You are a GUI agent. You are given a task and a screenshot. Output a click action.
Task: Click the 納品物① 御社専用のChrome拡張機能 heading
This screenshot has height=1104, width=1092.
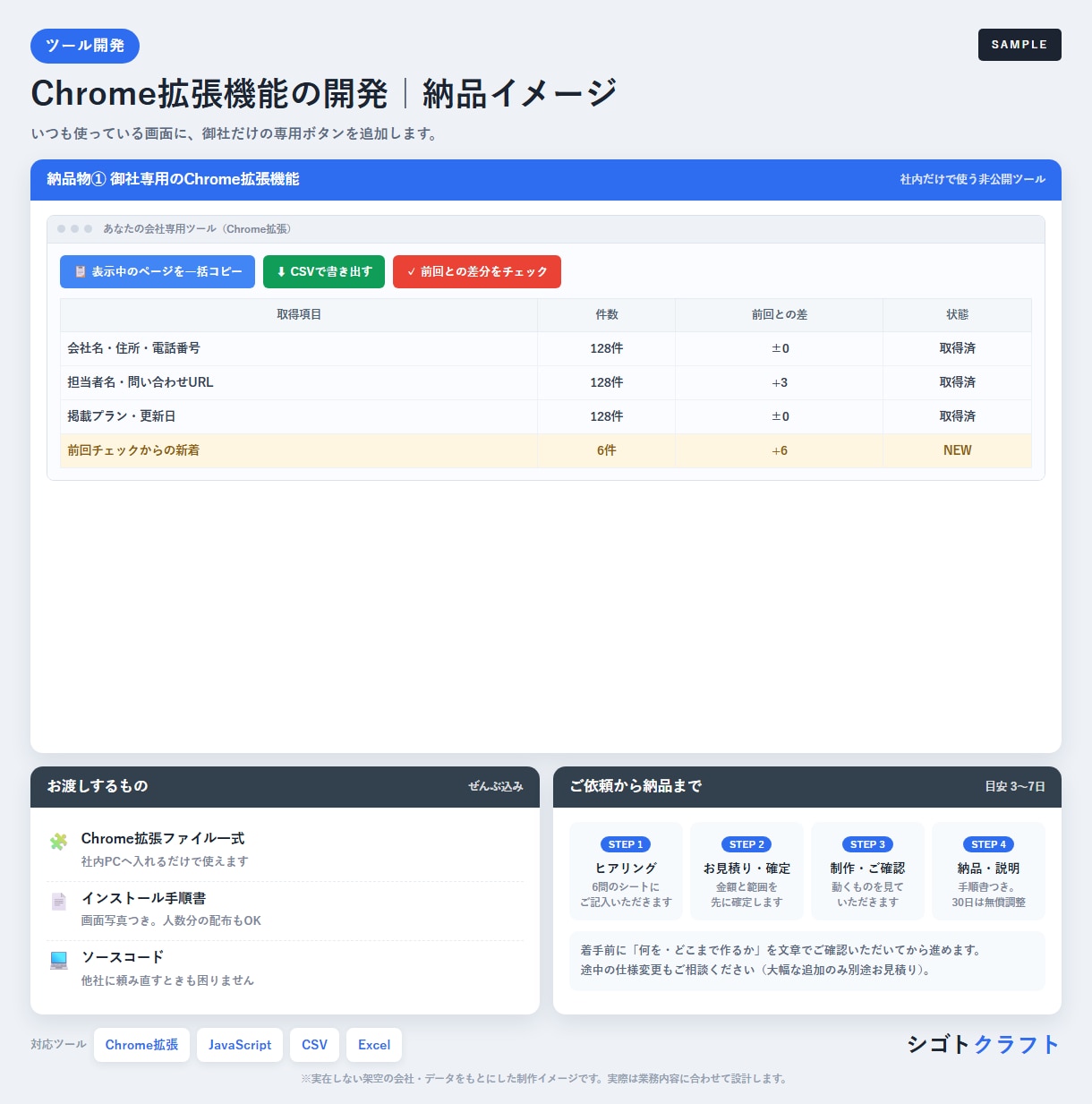(x=173, y=179)
